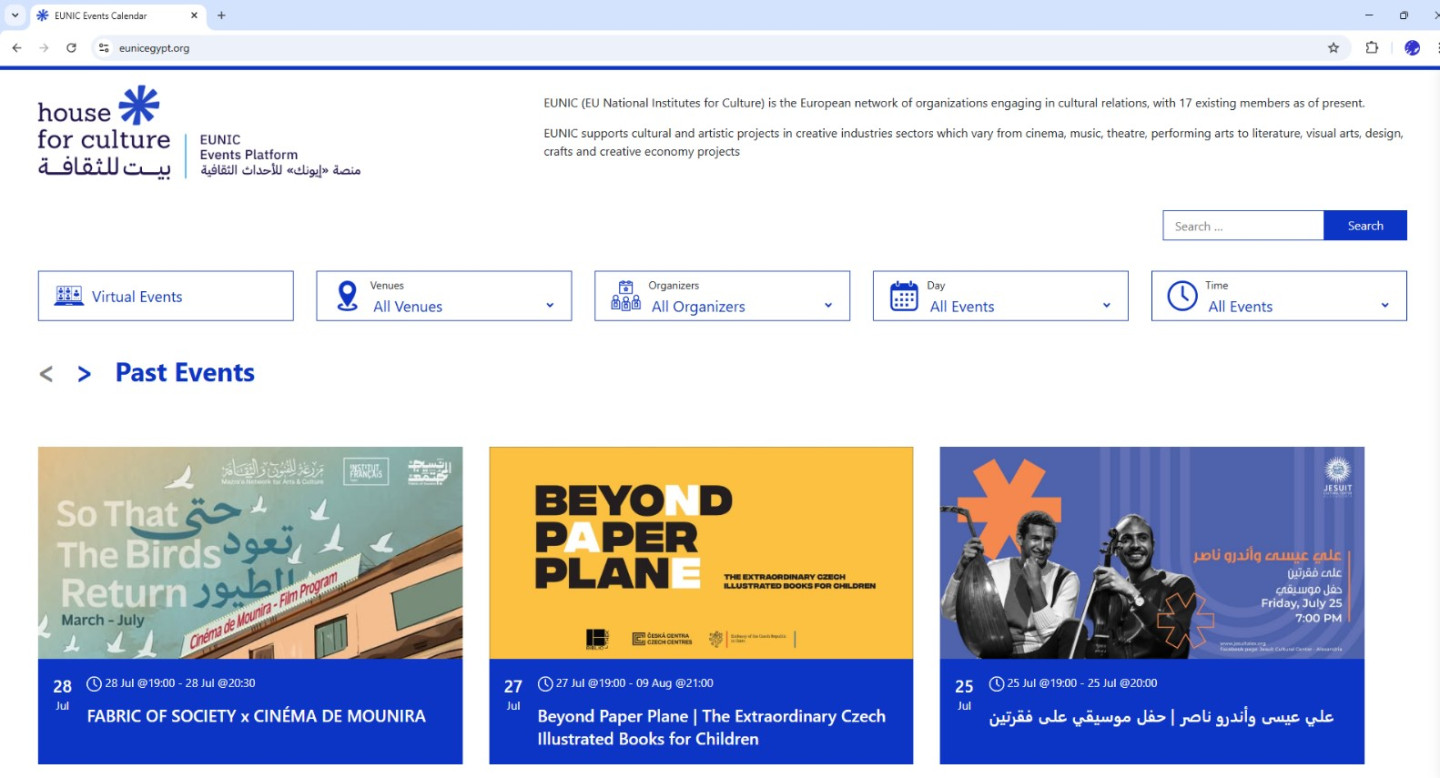Image resolution: width=1440 pixels, height=778 pixels.
Task: Open the Day filter dropdown
Action: [1000, 296]
